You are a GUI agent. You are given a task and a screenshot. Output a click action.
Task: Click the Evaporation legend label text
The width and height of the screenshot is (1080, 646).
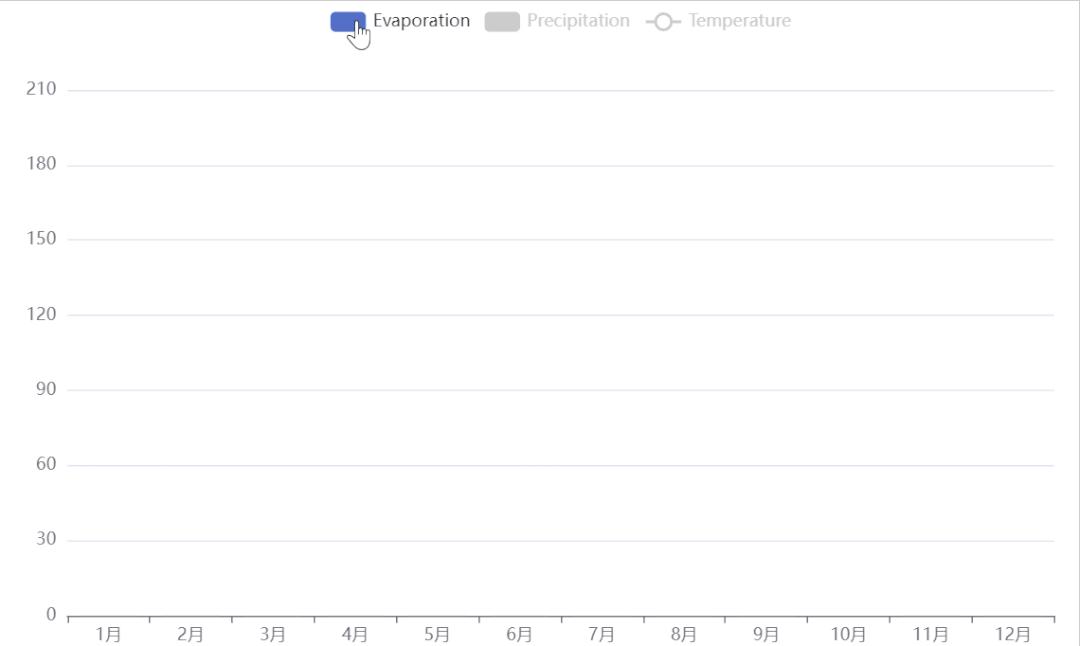pyautogui.click(x=420, y=20)
